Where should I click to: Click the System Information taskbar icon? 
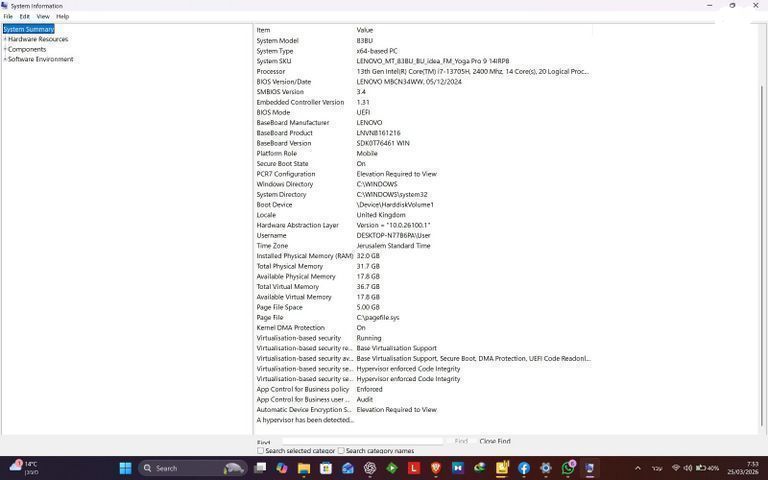[x=590, y=468]
